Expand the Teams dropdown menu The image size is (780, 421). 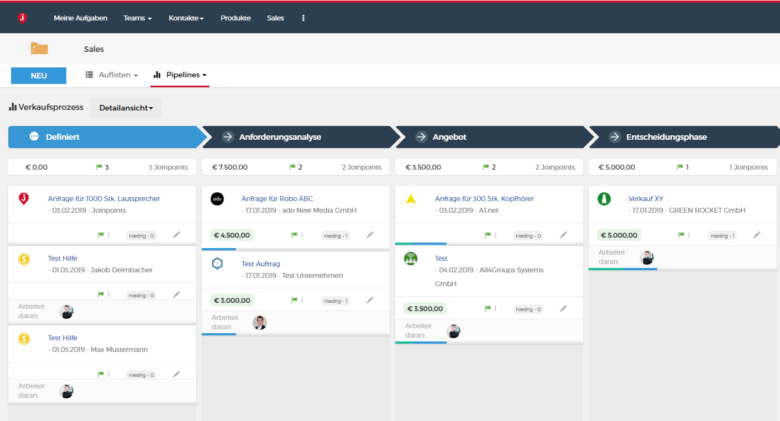pyautogui.click(x=138, y=18)
